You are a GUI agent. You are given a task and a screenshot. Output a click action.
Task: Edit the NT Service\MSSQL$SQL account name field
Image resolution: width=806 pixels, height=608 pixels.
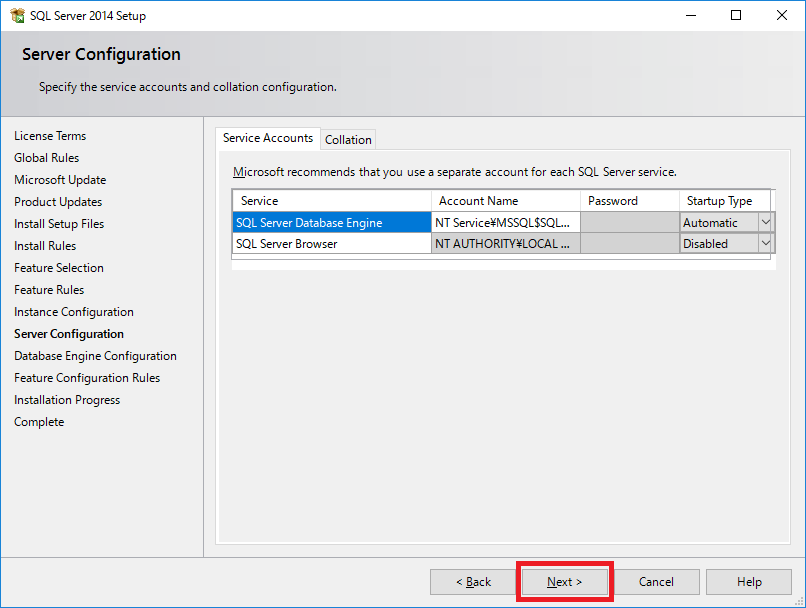(x=506, y=223)
